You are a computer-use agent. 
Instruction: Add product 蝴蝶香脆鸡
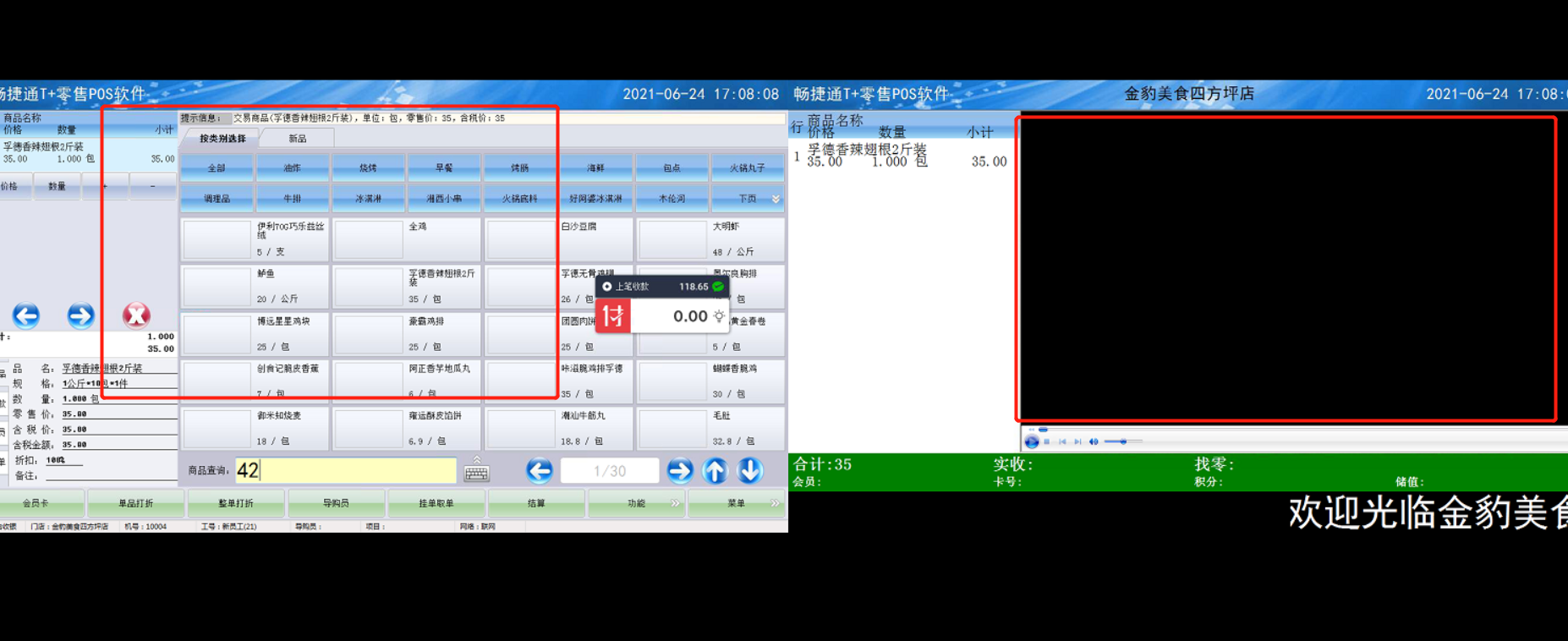pos(710,381)
